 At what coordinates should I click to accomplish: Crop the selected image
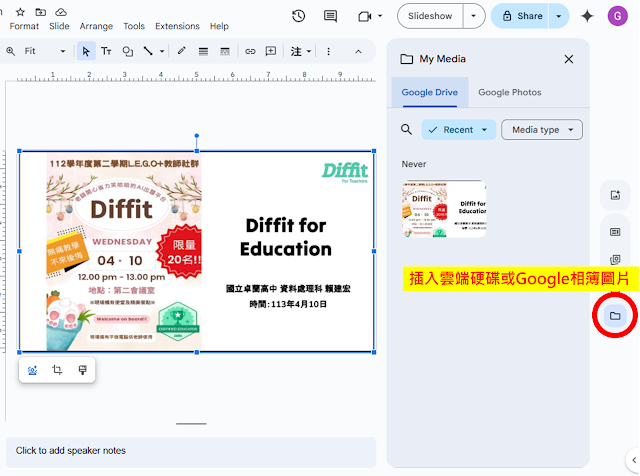click(57, 370)
